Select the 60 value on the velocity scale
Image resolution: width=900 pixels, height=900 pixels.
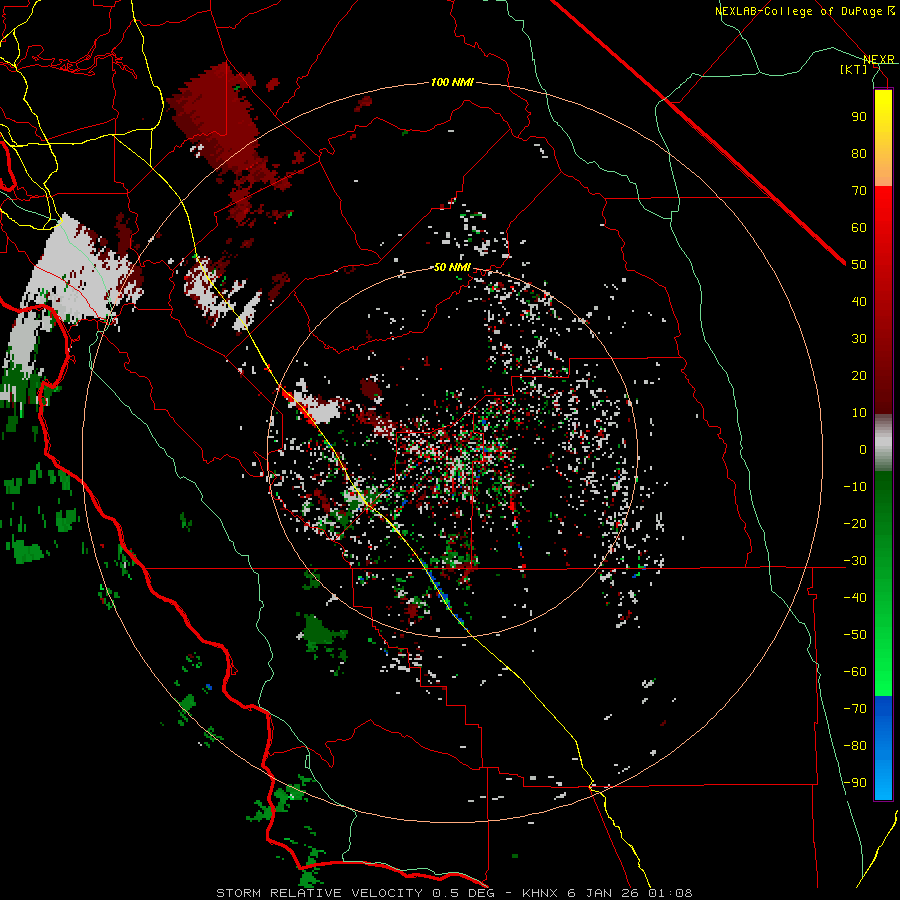point(859,227)
